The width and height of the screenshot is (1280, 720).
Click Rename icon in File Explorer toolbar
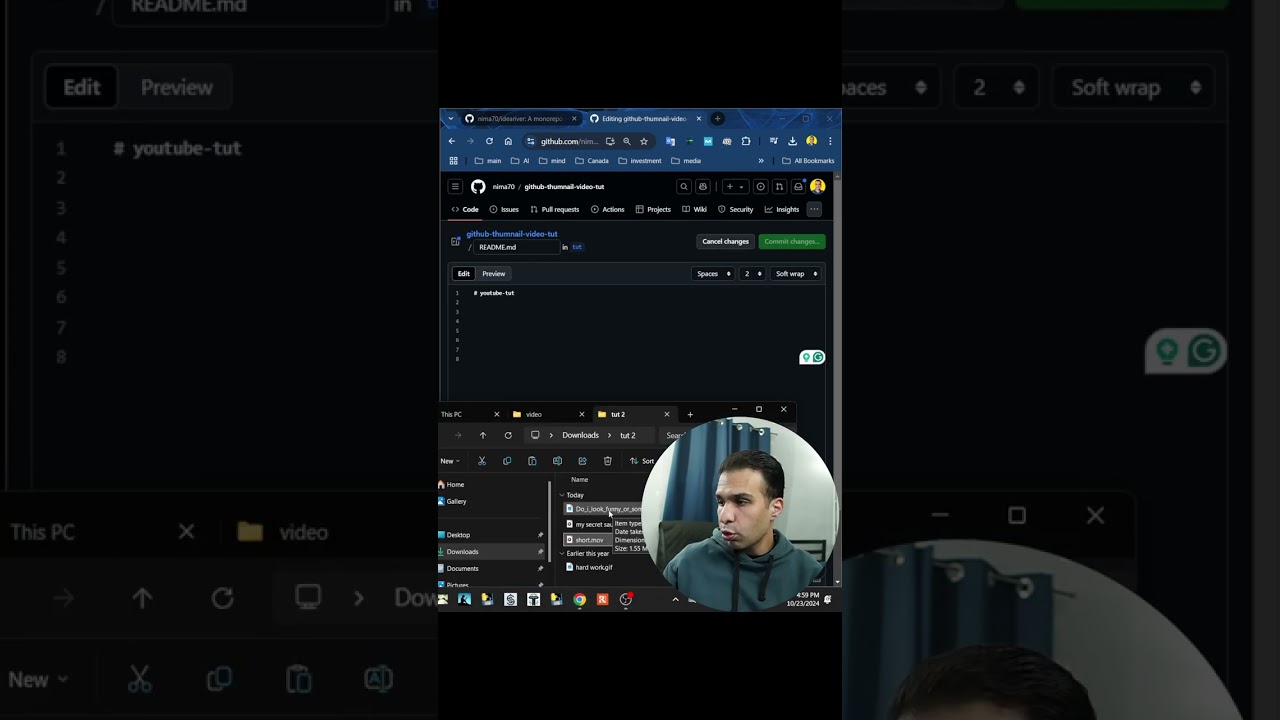[x=557, y=461]
